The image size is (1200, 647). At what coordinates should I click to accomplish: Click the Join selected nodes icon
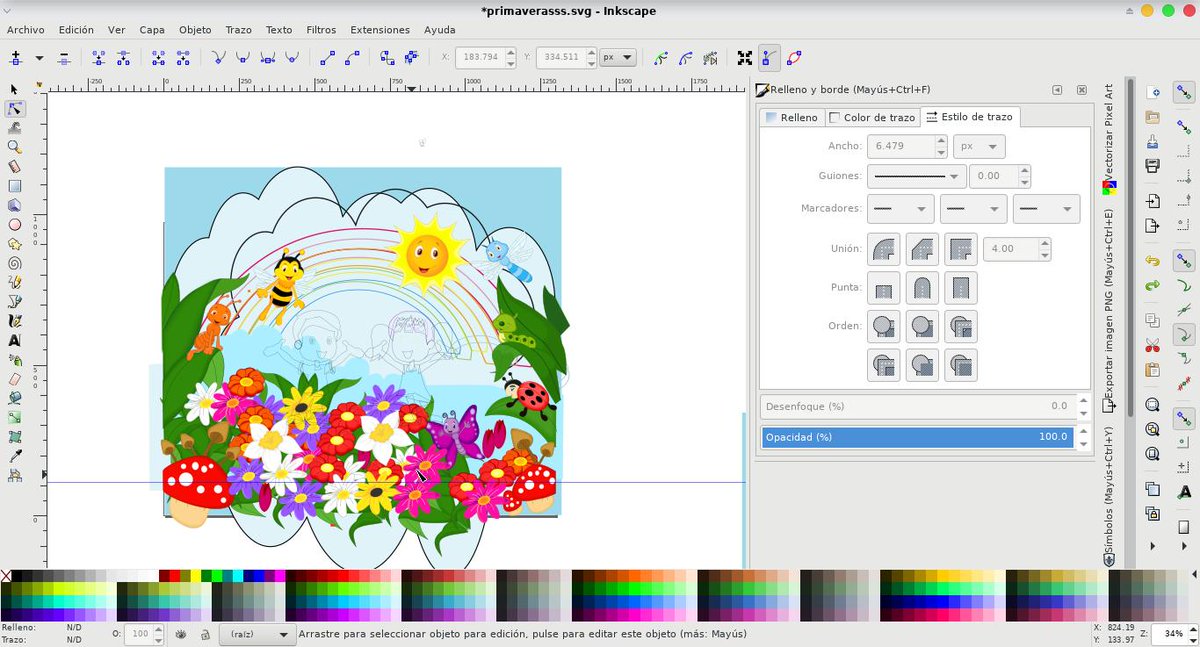click(99, 57)
